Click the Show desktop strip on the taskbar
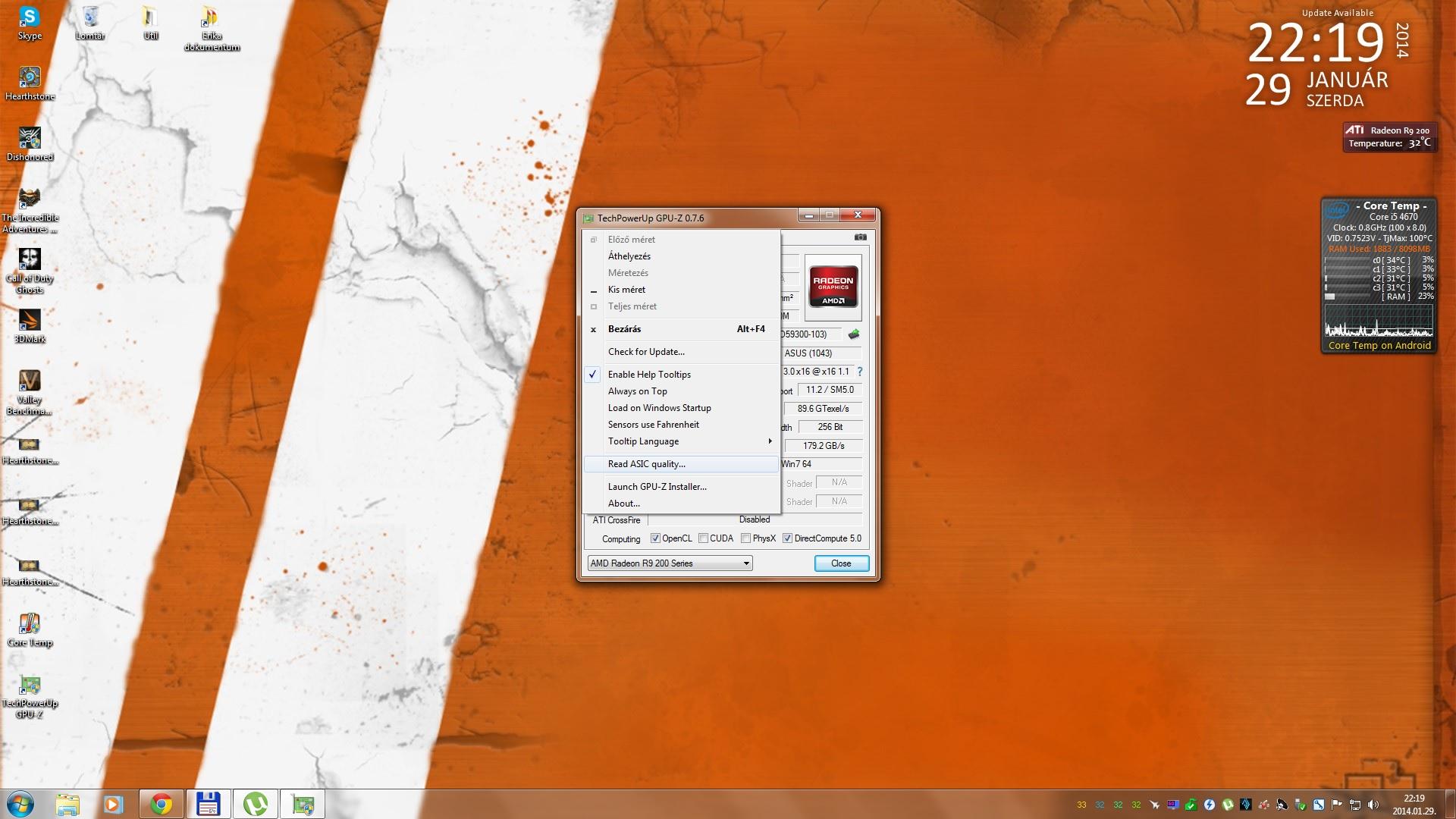Screen dimensions: 1456x819 [x=1450, y=805]
